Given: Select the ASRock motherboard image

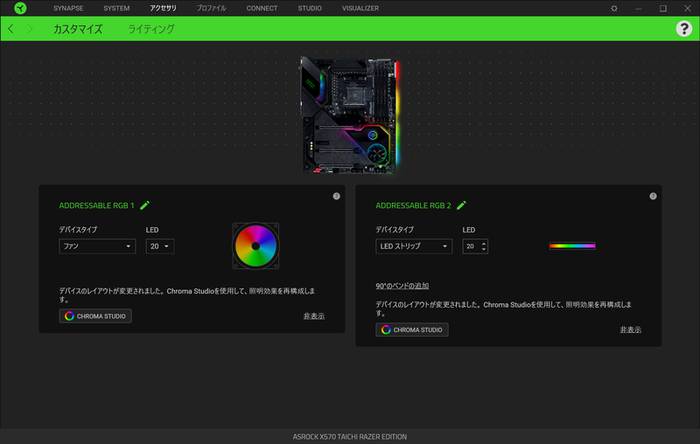Looking at the screenshot, I should pos(350,115).
